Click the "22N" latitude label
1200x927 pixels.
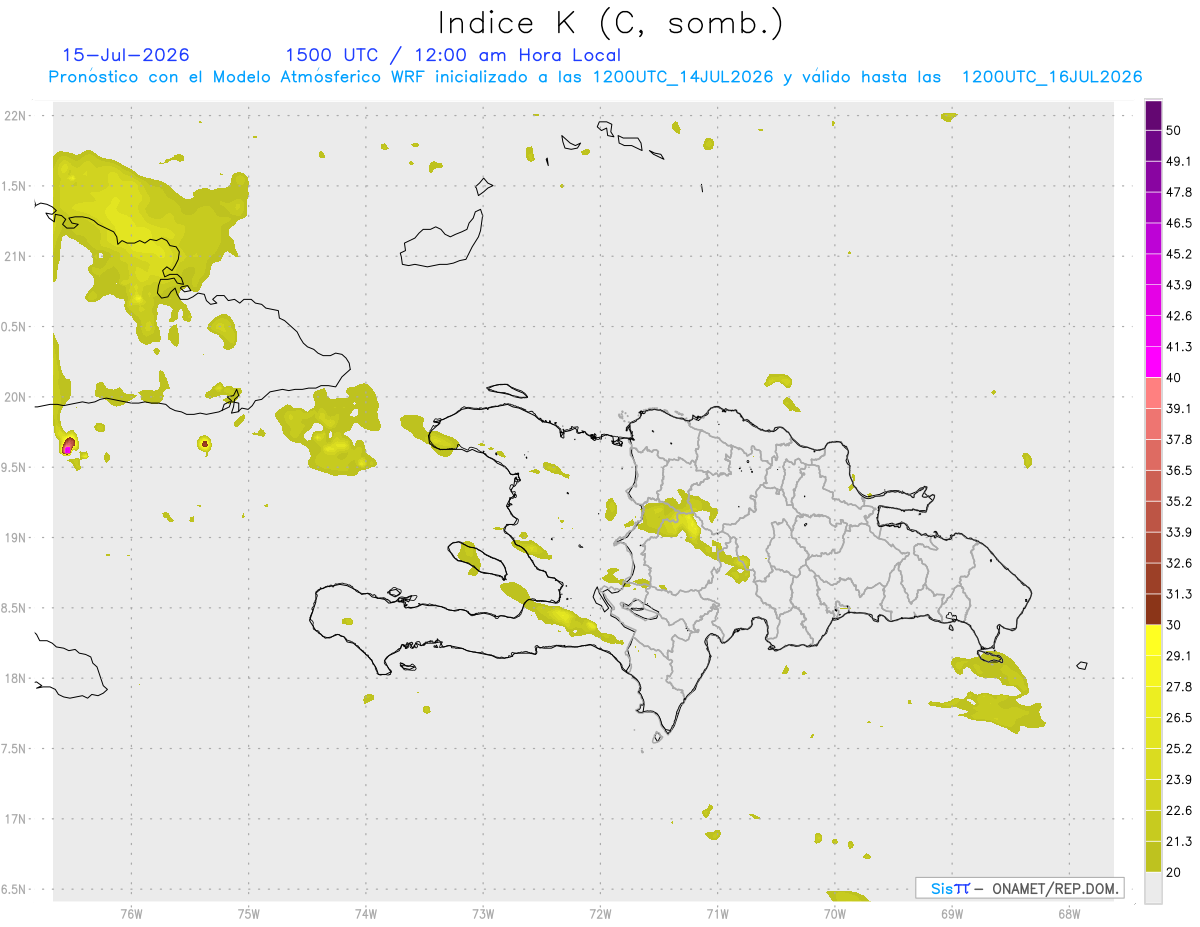coord(16,115)
